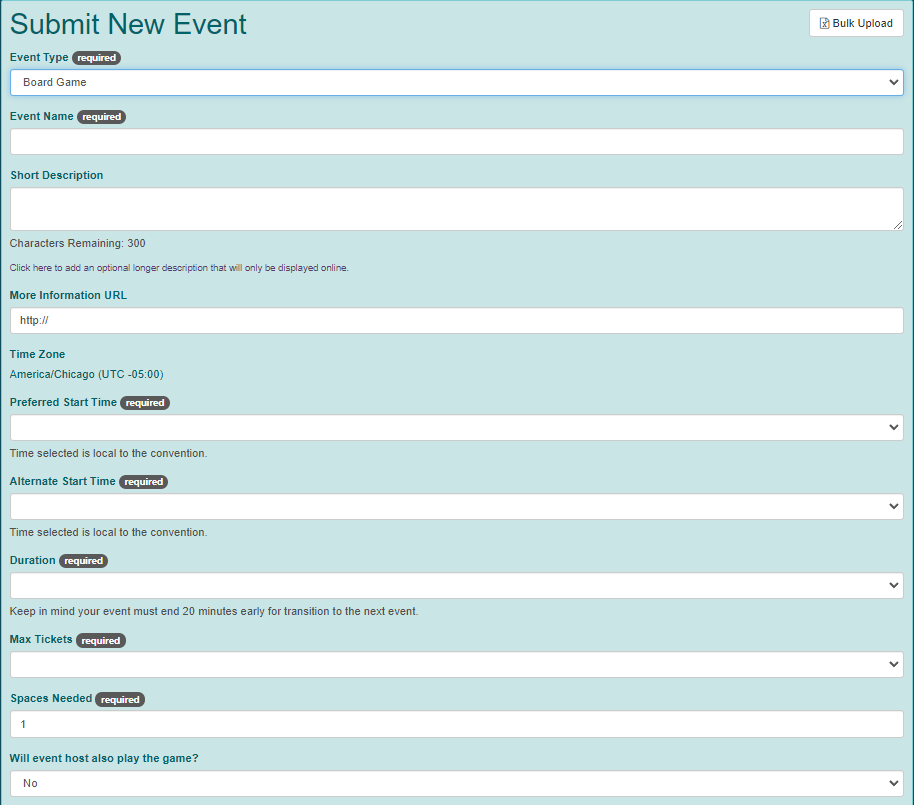Click the required badge beside Spaces Needed

coord(120,699)
